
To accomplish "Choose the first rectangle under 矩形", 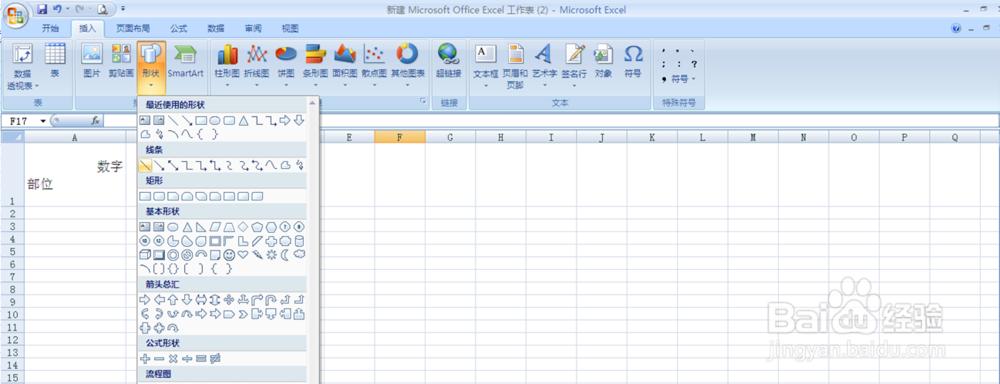I will (145, 196).
